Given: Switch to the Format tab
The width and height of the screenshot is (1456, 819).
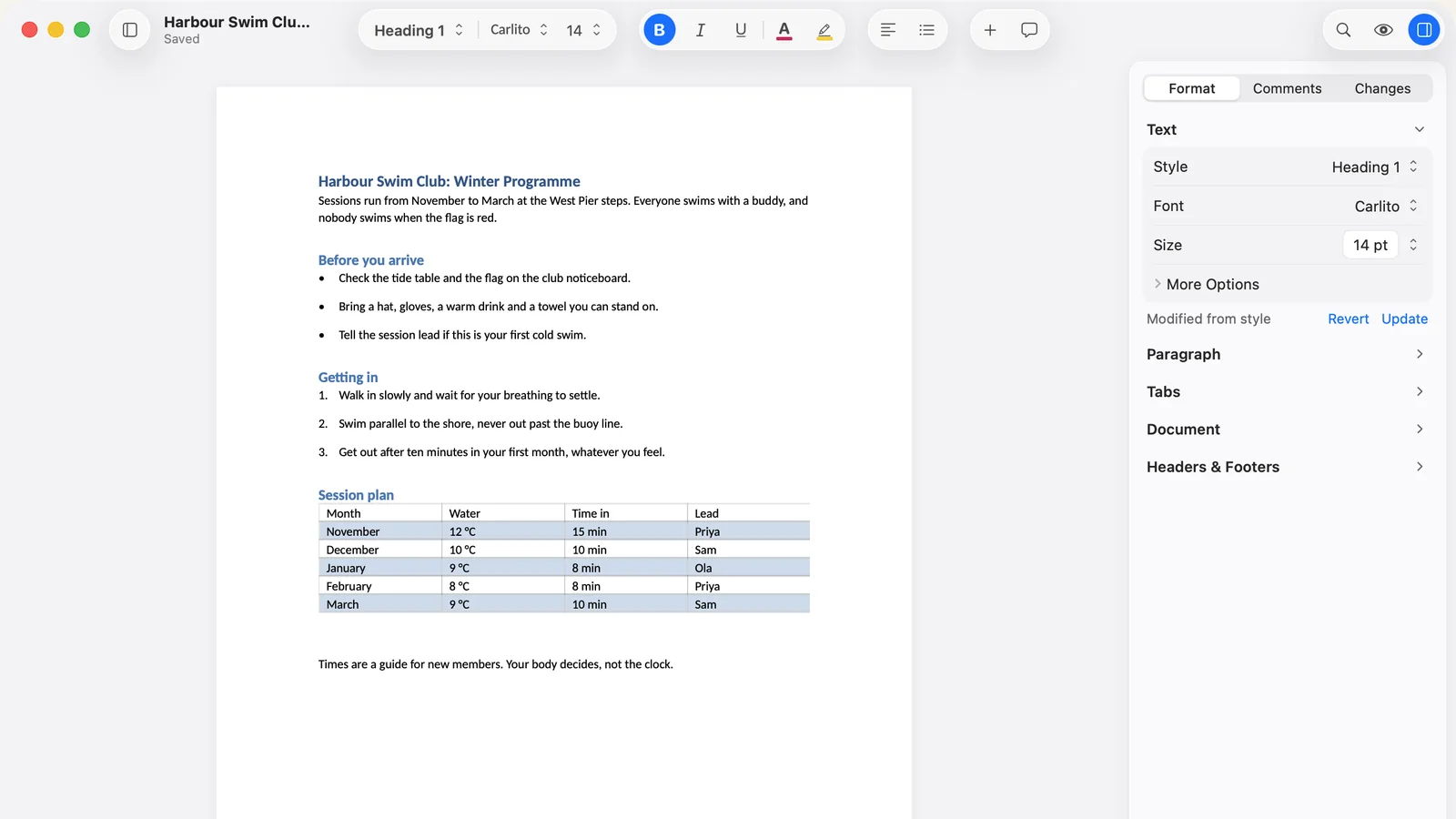Looking at the screenshot, I should (x=1191, y=88).
